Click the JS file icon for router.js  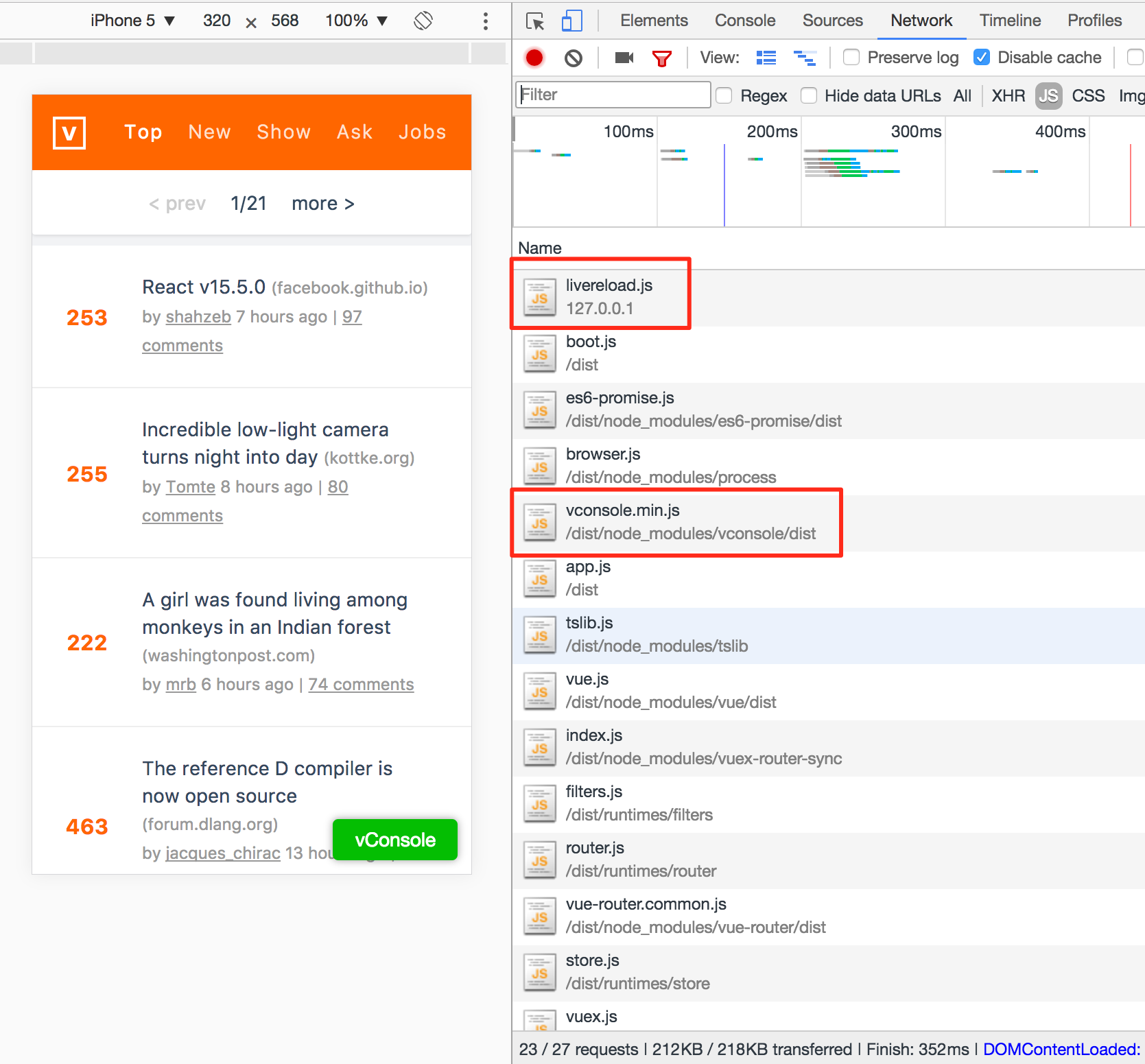point(540,860)
